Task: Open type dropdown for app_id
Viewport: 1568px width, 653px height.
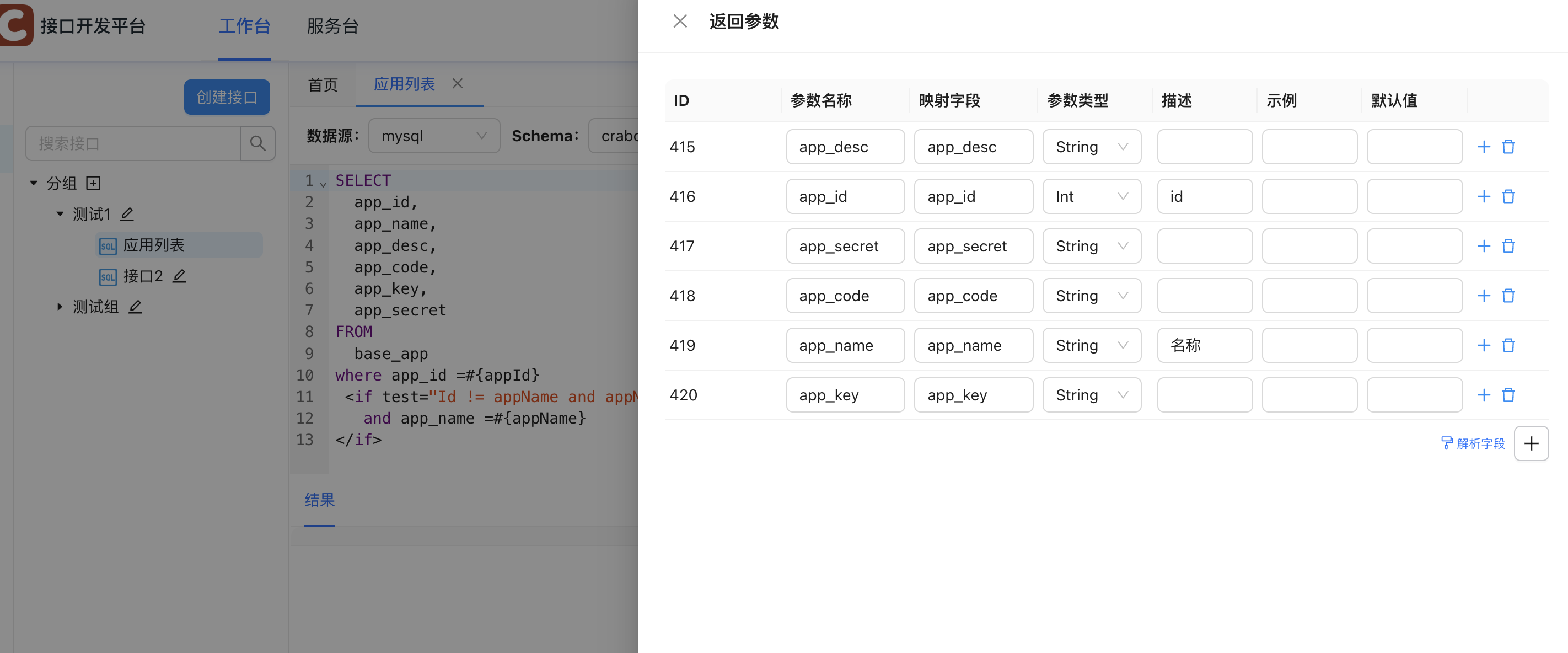Action: [1092, 196]
